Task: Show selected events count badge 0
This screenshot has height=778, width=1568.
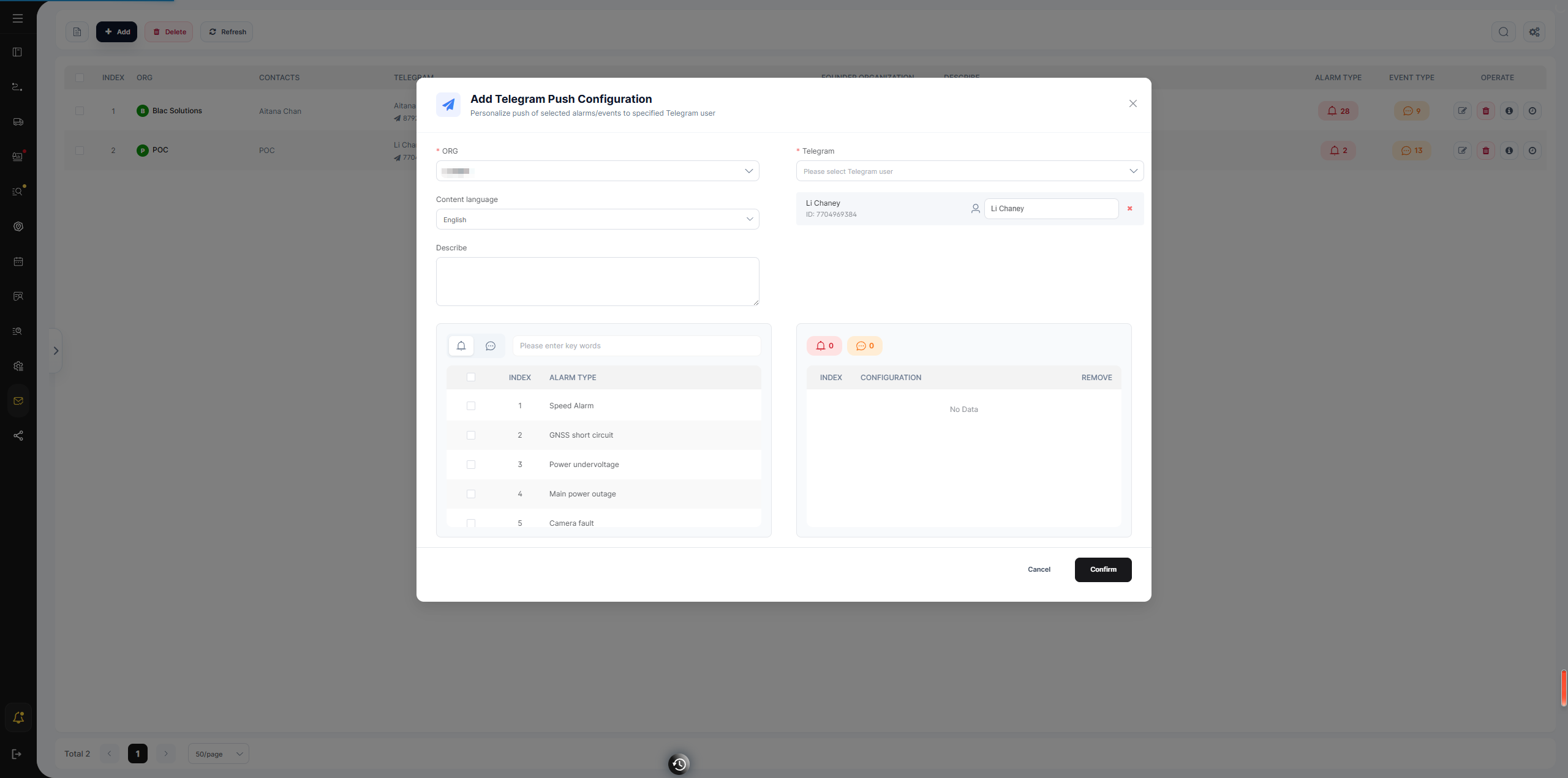Action: 865,346
